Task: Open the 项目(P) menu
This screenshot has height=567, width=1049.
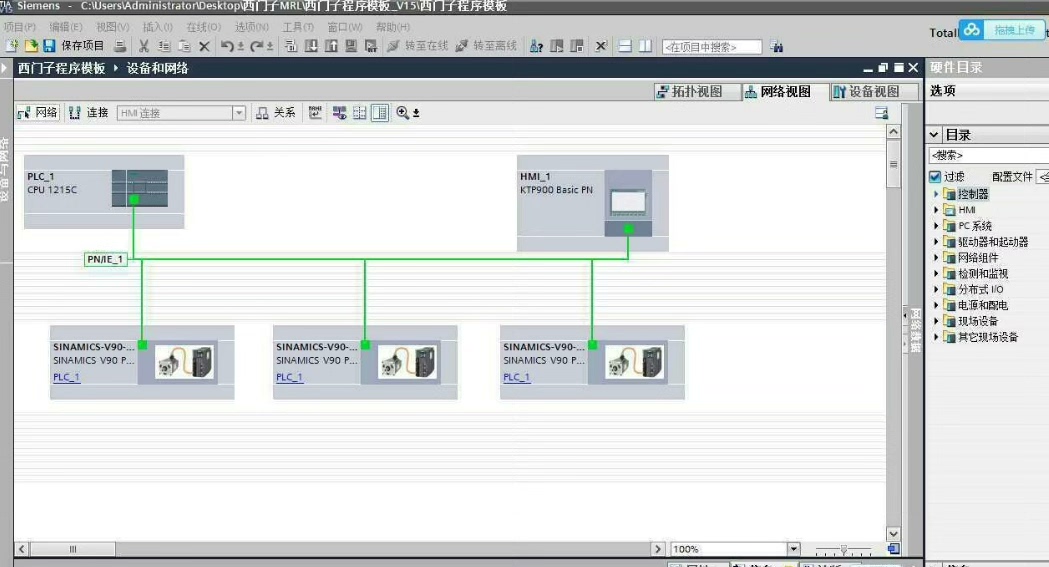Action: point(19,27)
